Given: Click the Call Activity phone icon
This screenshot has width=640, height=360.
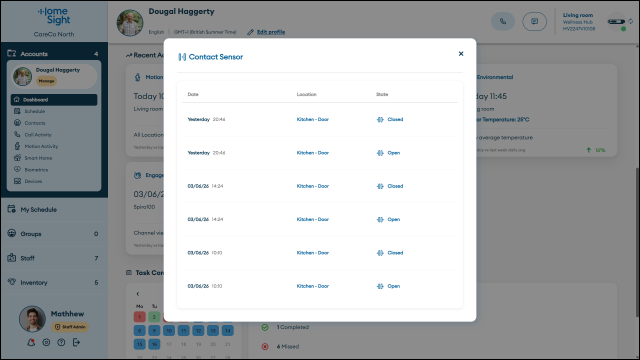Looking at the screenshot, I should pos(17,134).
